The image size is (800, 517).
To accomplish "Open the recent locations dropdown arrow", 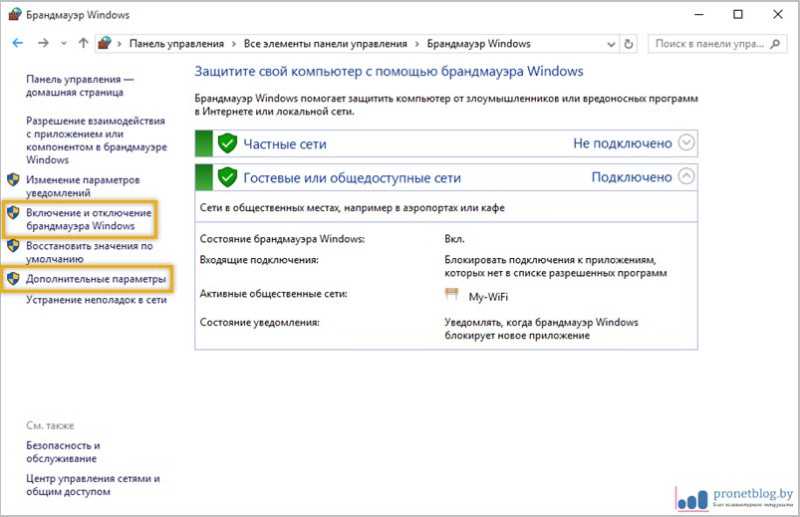I will 64,44.
